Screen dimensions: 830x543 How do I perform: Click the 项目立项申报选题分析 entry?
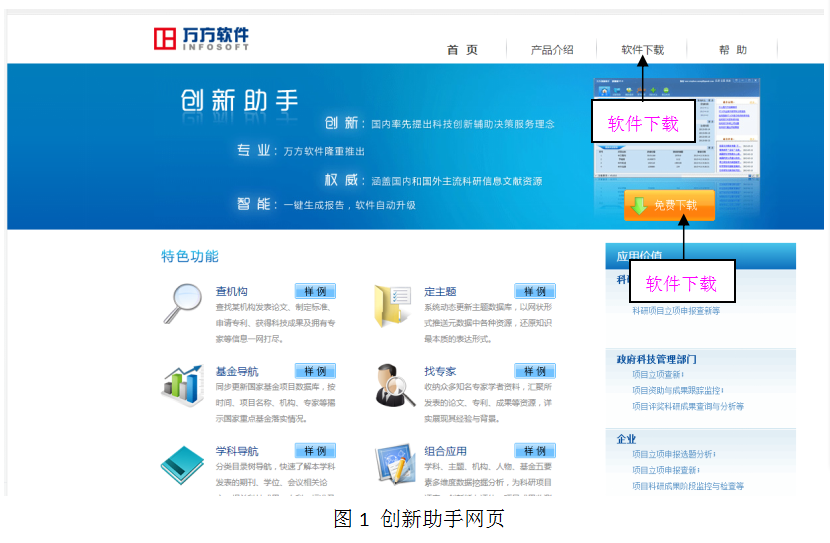673,455
